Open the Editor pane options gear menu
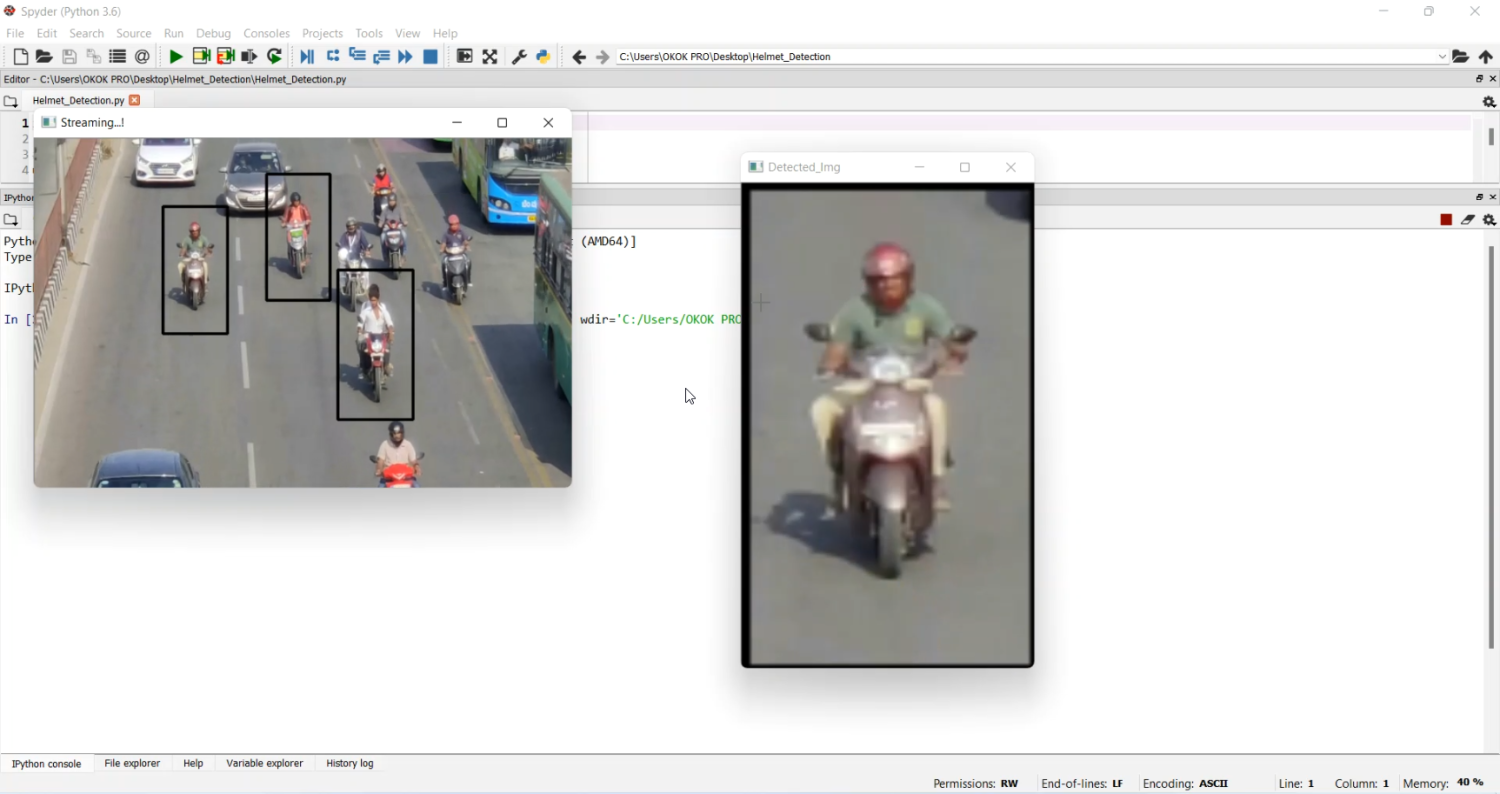This screenshot has height=794, width=1500. [1489, 102]
